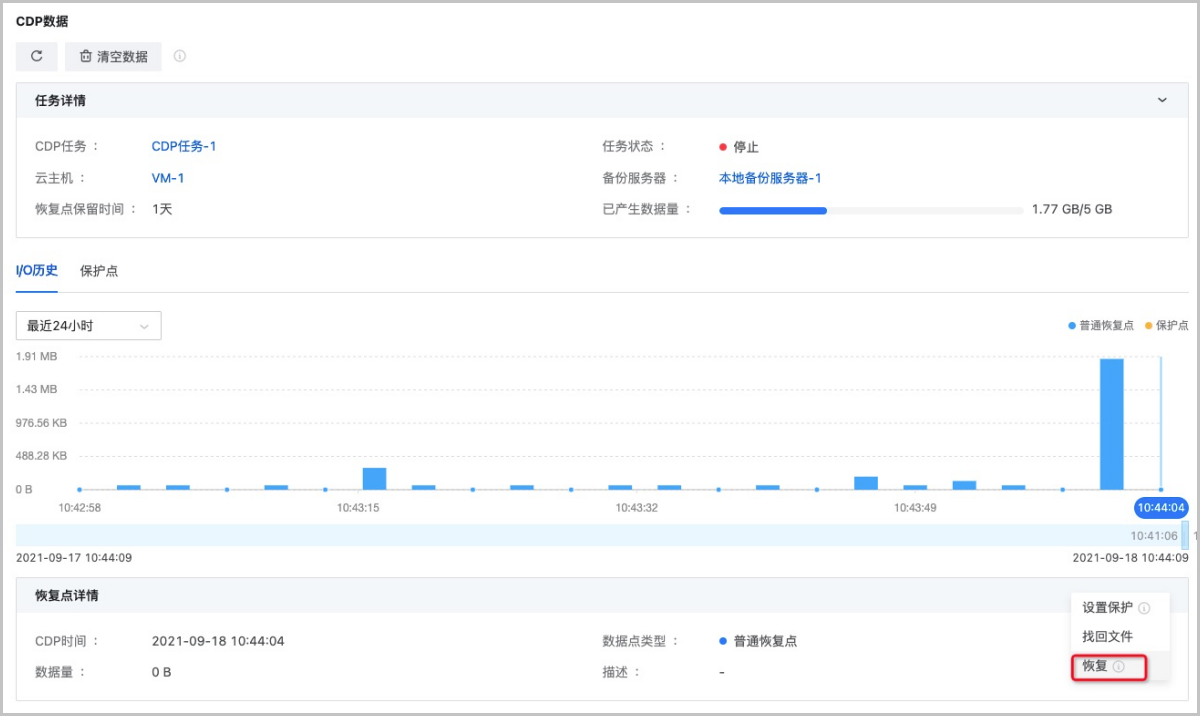1200x716 pixels.
Task: Choose 找回文件 from the menu
Action: click(1107, 637)
